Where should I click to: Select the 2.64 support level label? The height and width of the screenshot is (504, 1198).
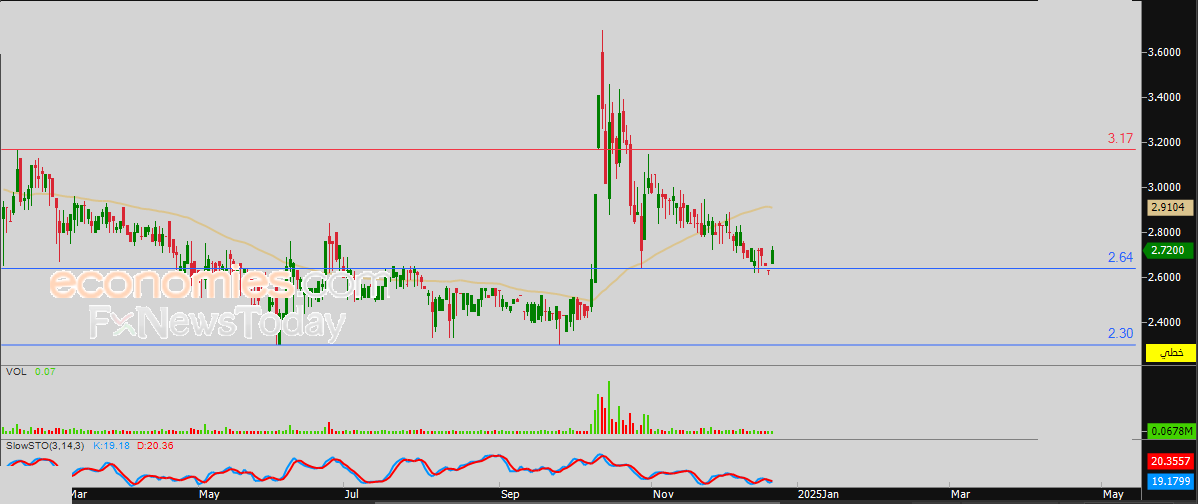[1120, 258]
